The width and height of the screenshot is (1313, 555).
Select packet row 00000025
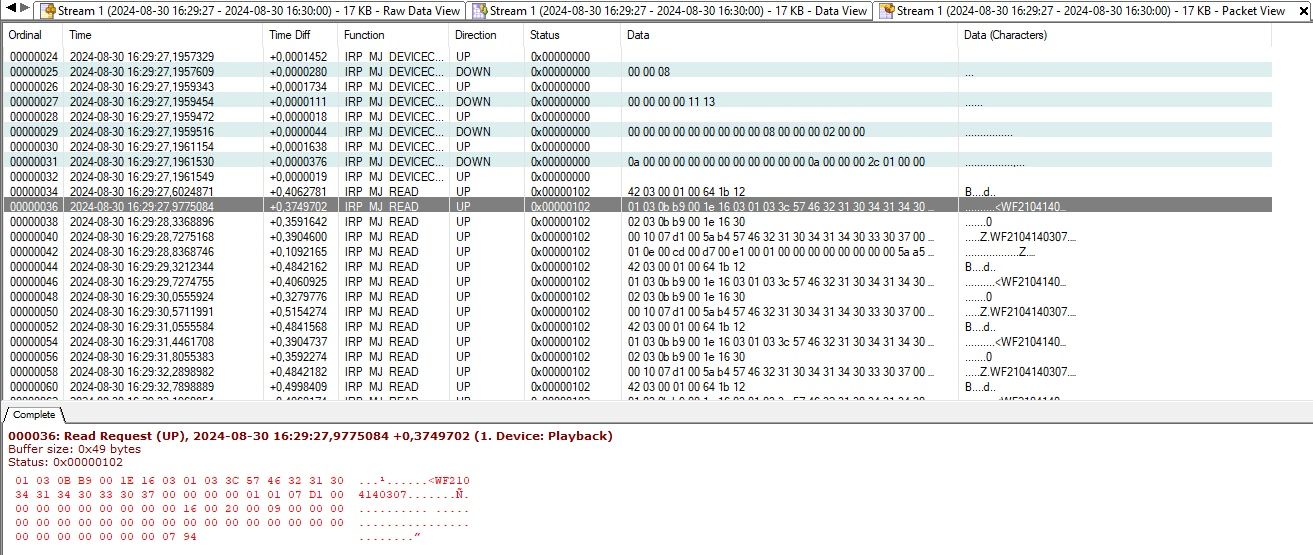(x=638, y=72)
